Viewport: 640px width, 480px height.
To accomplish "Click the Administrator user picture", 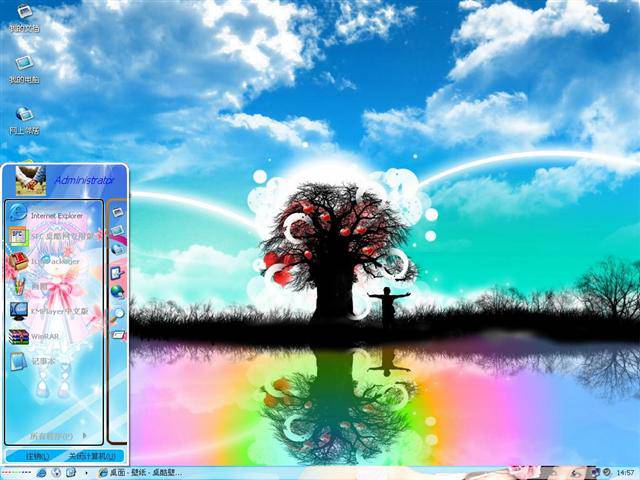I will [31, 180].
